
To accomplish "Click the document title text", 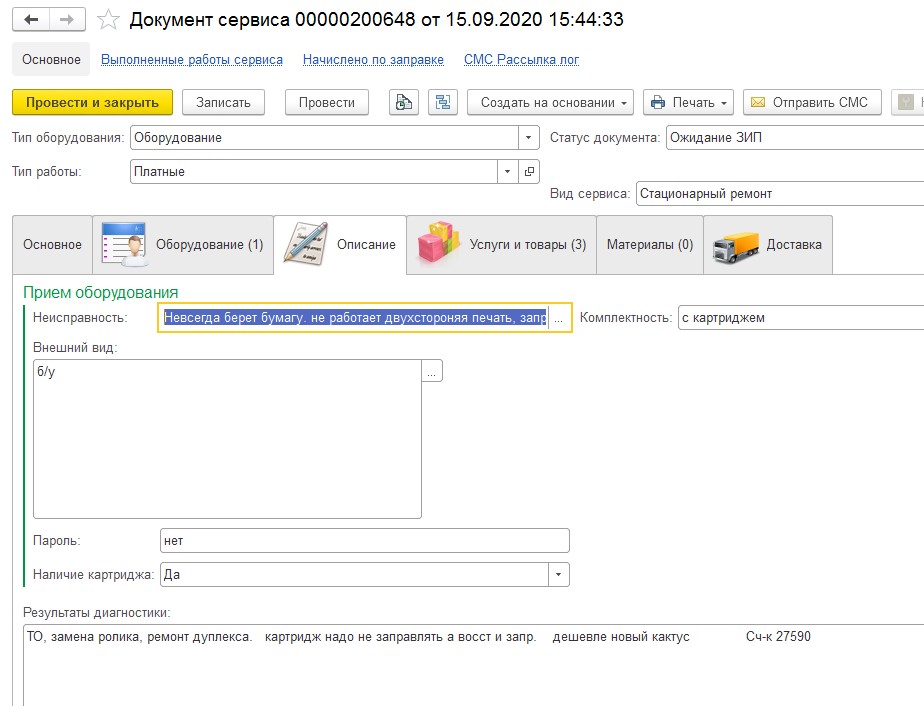I will tap(377, 19).
